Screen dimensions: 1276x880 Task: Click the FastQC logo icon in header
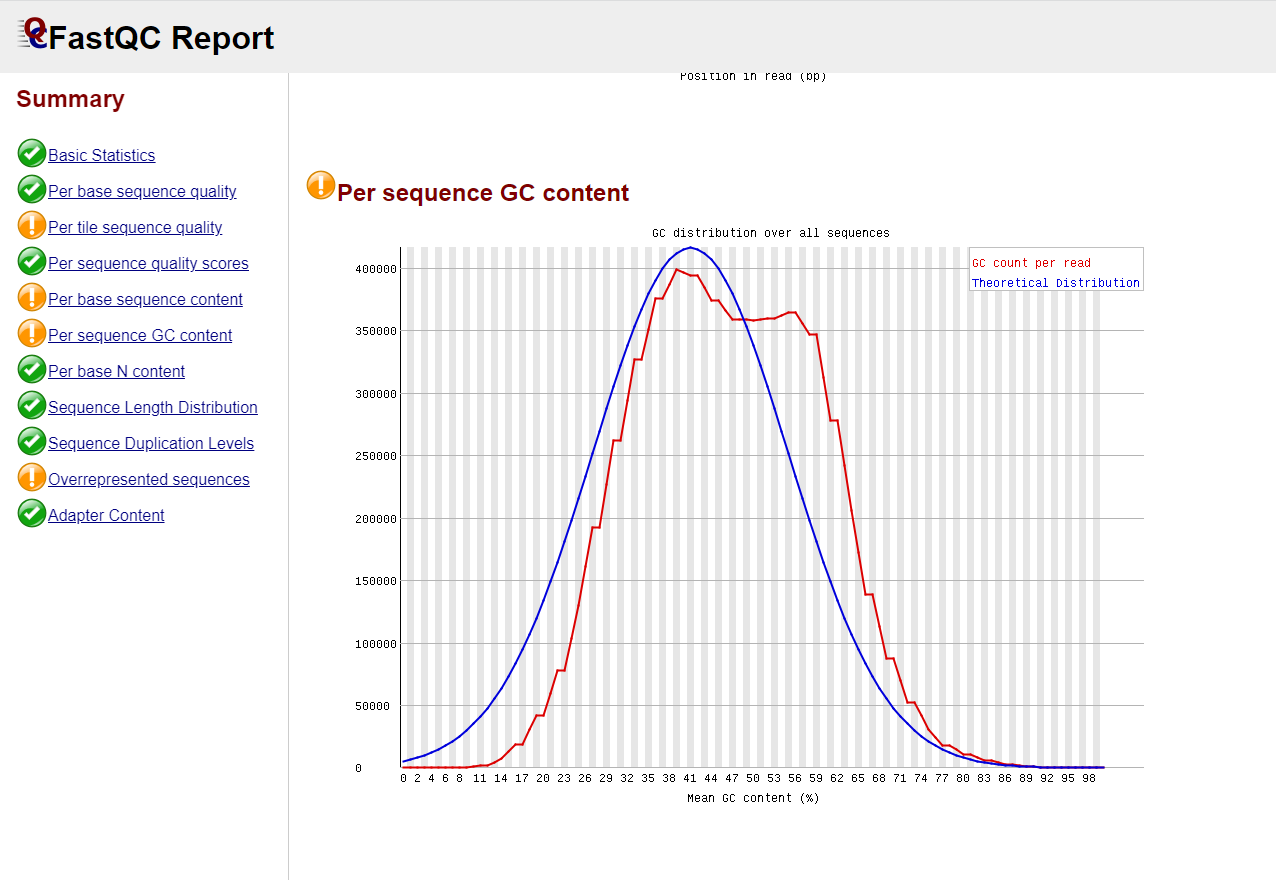[x=33, y=33]
